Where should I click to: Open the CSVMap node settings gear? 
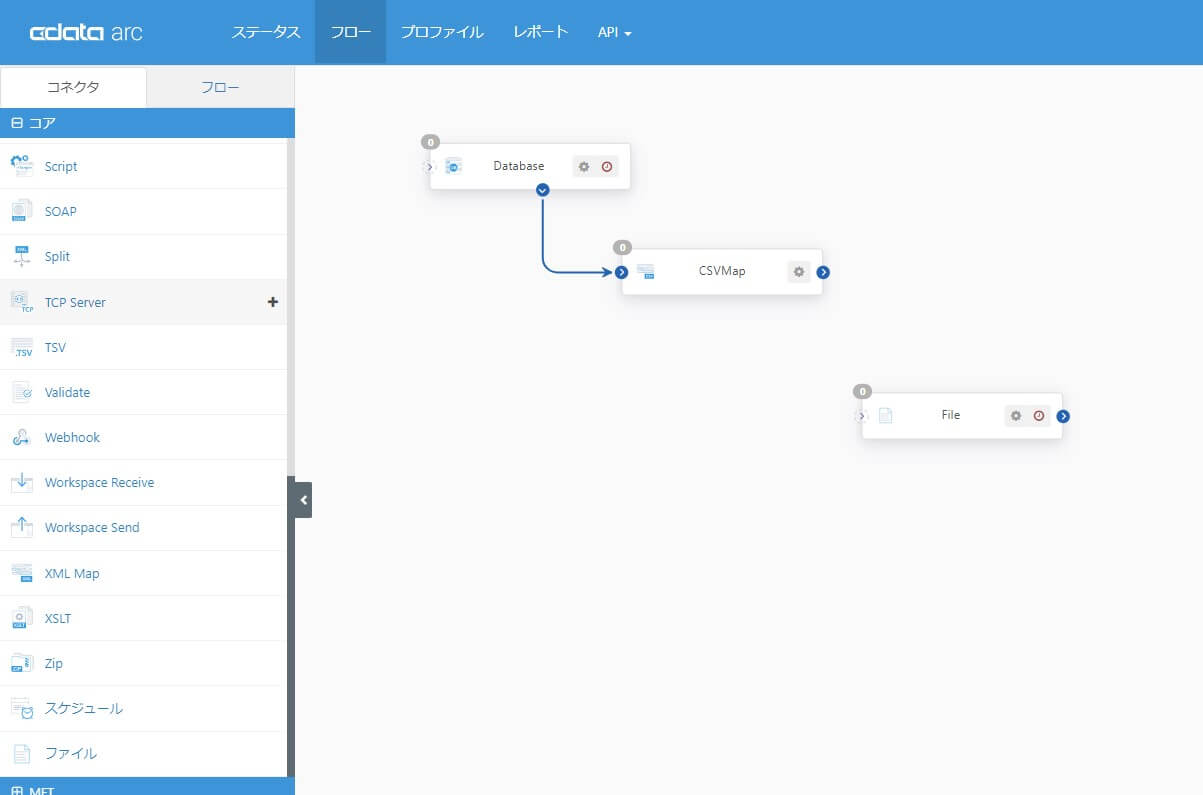point(798,271)
